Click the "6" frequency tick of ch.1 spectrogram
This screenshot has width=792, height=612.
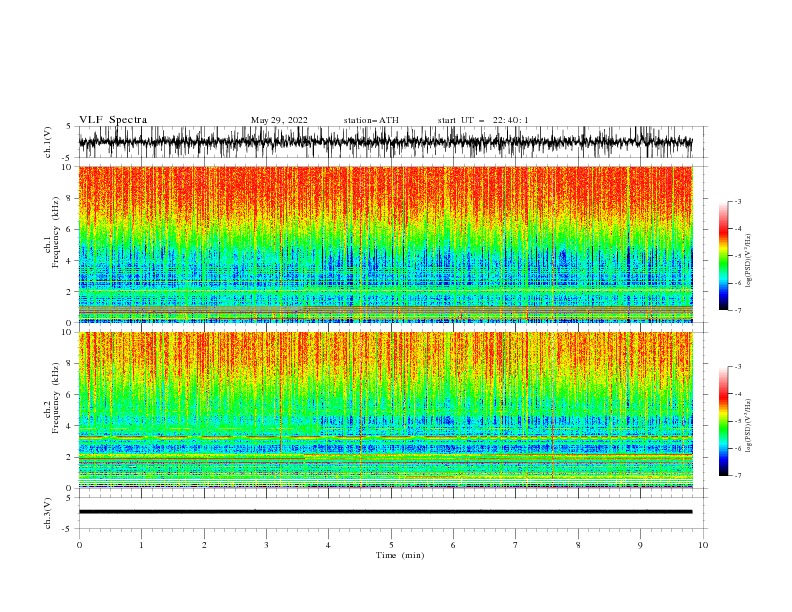(71, 229)
